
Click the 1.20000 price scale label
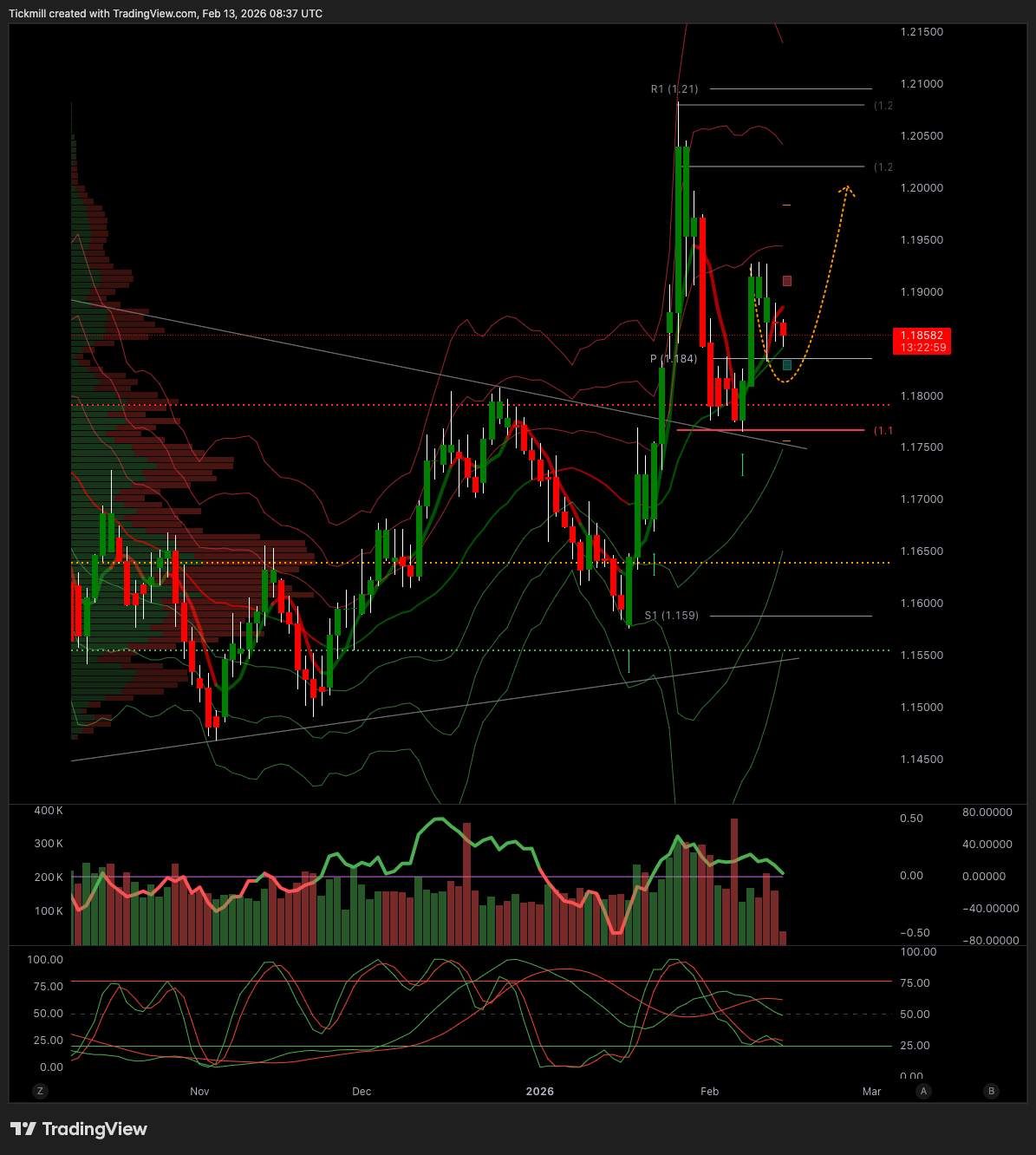click(922, 188)
